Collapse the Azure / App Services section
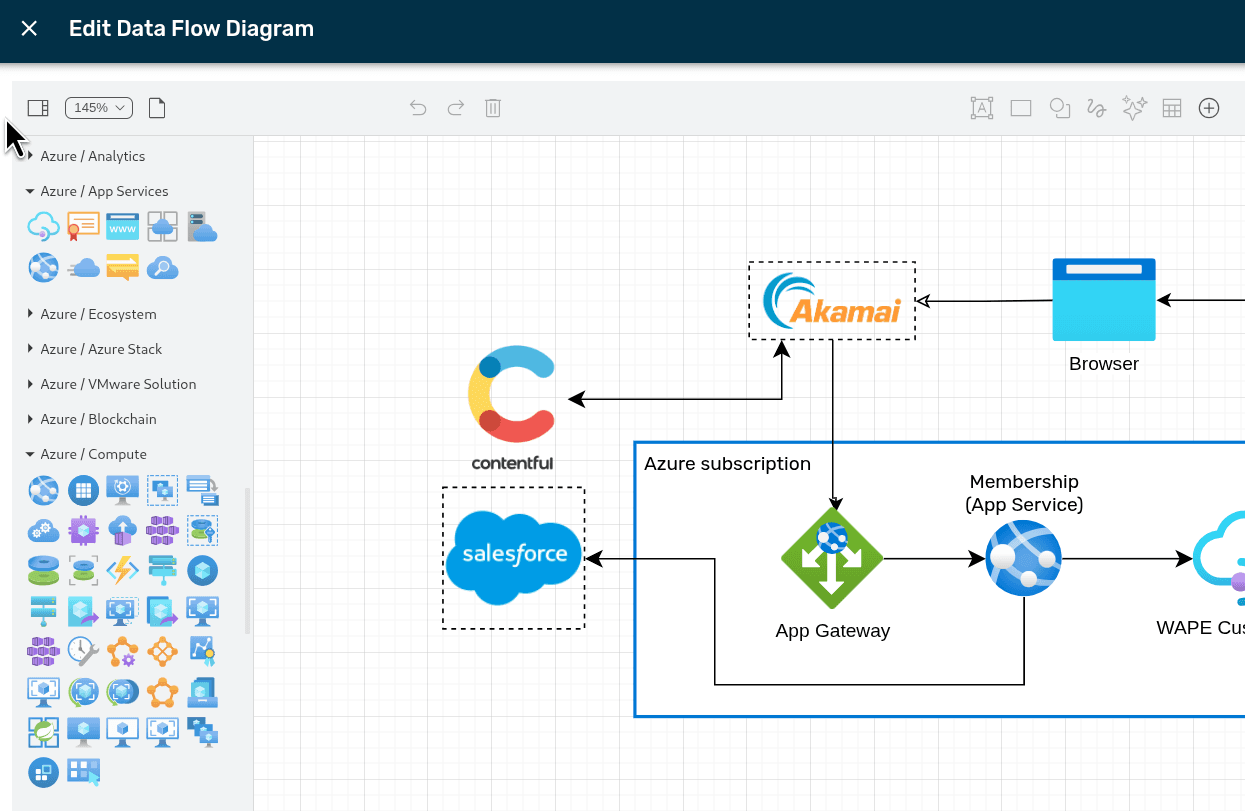The width and height of the screenshot is (1245, 811). coord(104,191)
